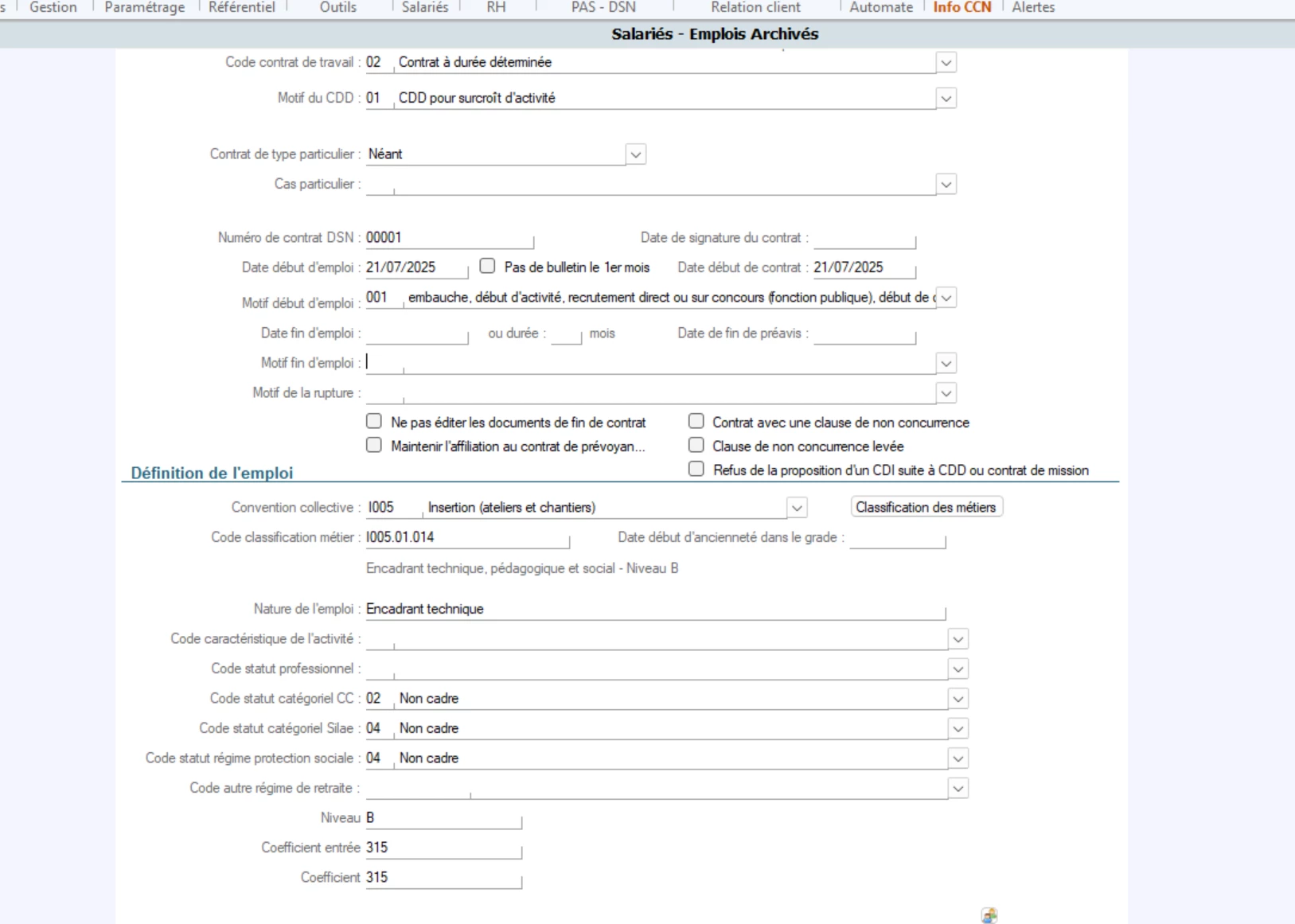Open the PAS - DSN menu
Screen dimensions: 1295x924
tap(603, 7)
